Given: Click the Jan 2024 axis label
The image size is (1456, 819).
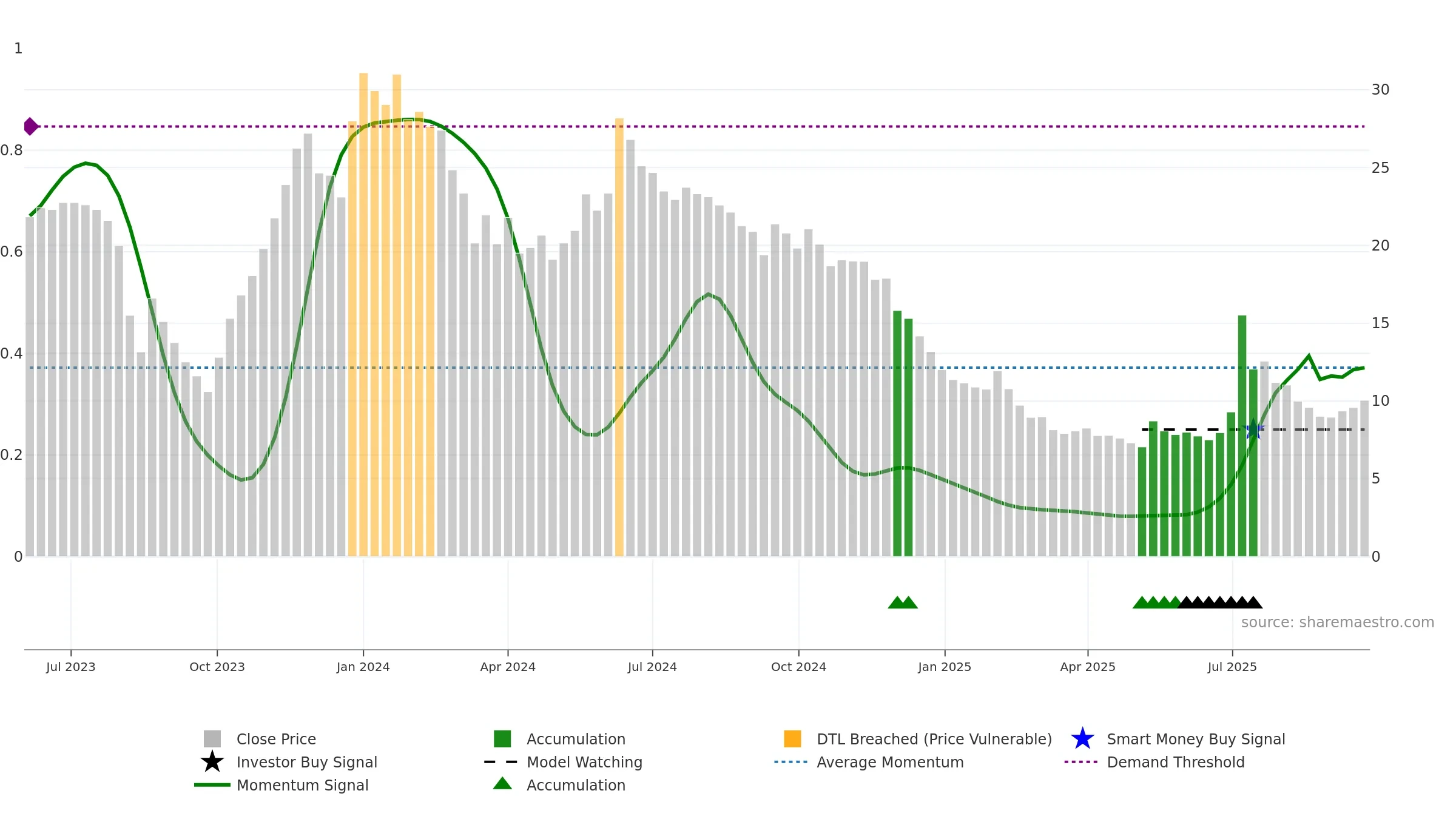Looking at the screenshot, I should (363, 667).
